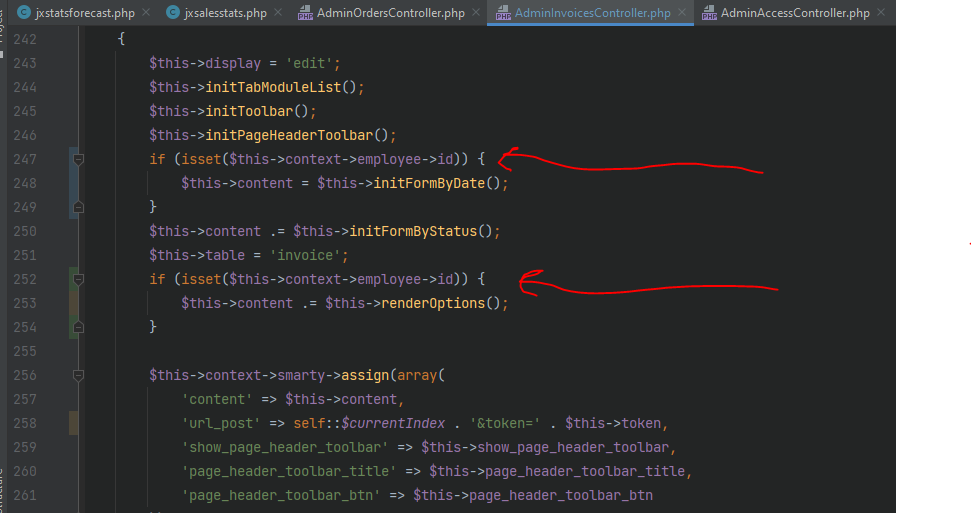Close AdminAccessController.php tab
This screenshot has height=513, width=971.
click(x=881, y=12)
